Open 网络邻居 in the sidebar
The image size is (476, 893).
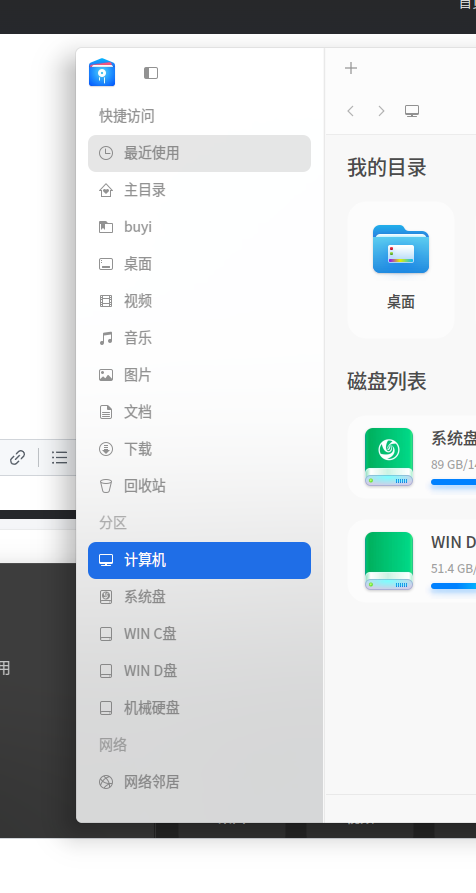click(x=199, y=783)
